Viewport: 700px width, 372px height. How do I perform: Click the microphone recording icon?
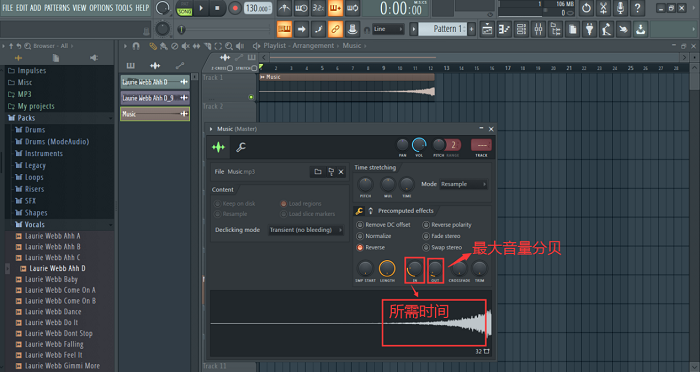pyautogui.click(x=620, y=8)
